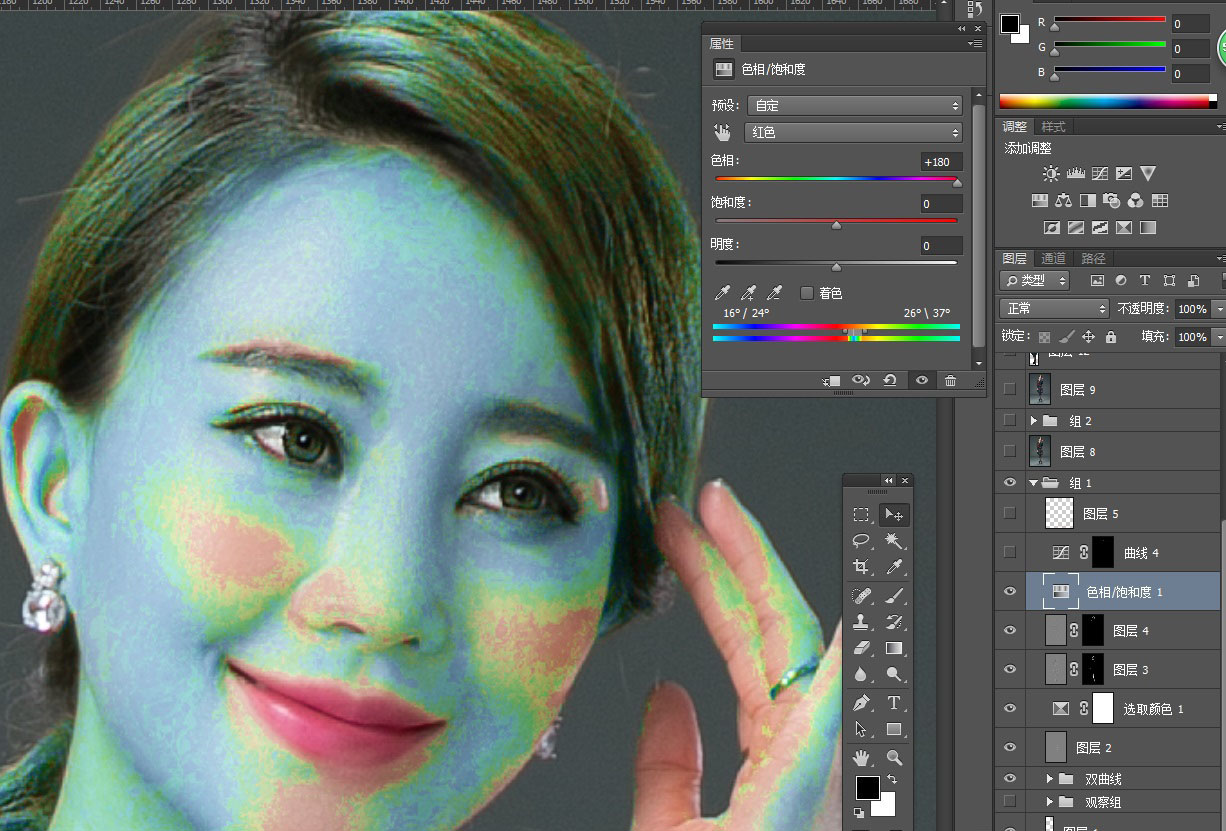Select the Crop tool
This screenshot has width=1226, height=831.
coord(860,568)
